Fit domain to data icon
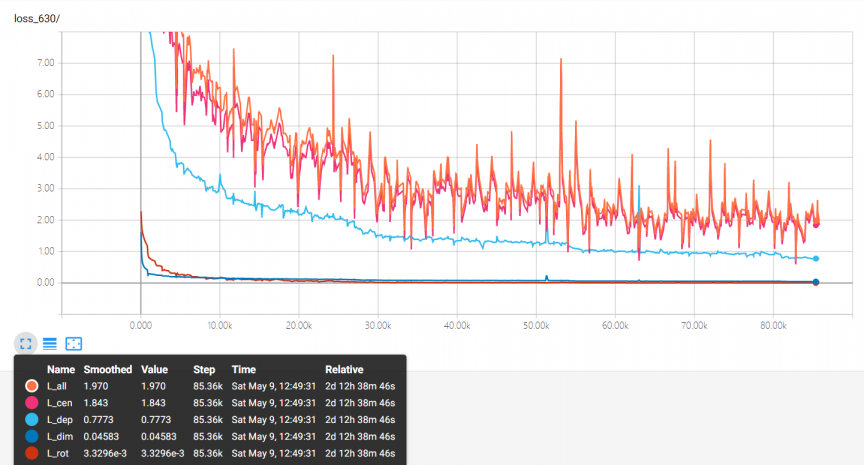This screenshot has height=465, width=864. (73, 344)
